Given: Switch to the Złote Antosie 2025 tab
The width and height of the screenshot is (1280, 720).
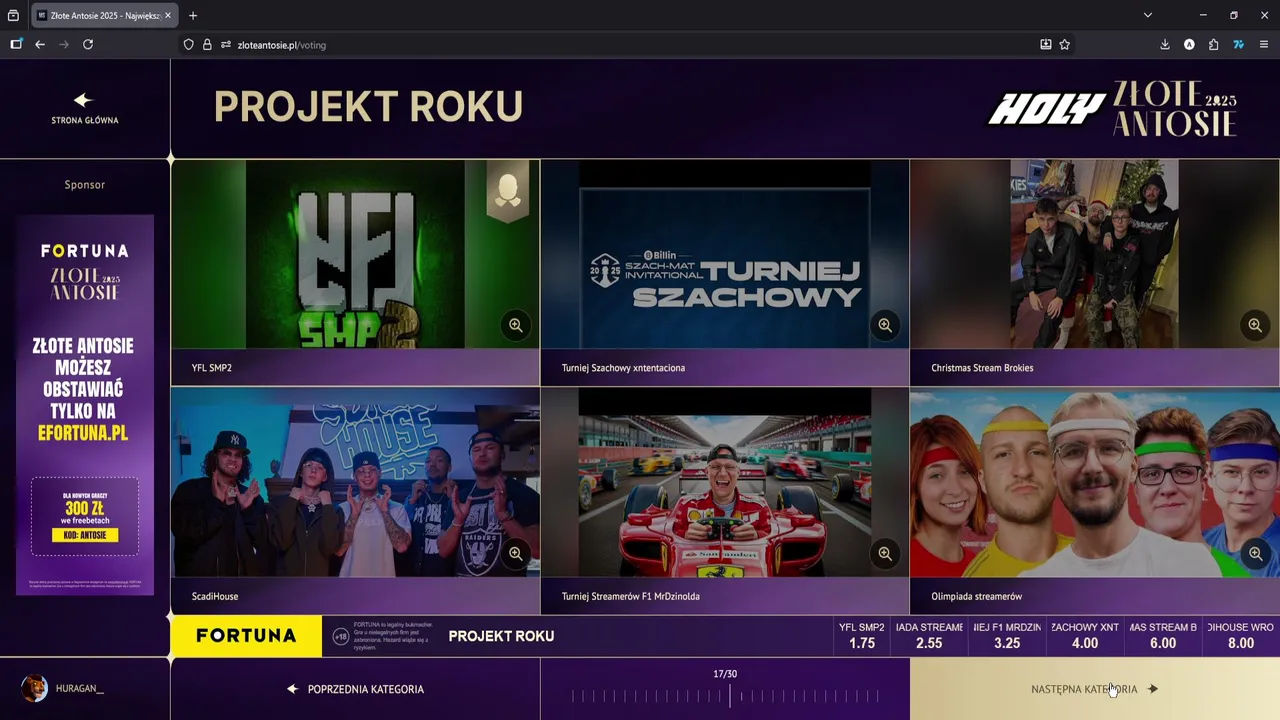Looking at the screenshot, I should click(103, 15).
